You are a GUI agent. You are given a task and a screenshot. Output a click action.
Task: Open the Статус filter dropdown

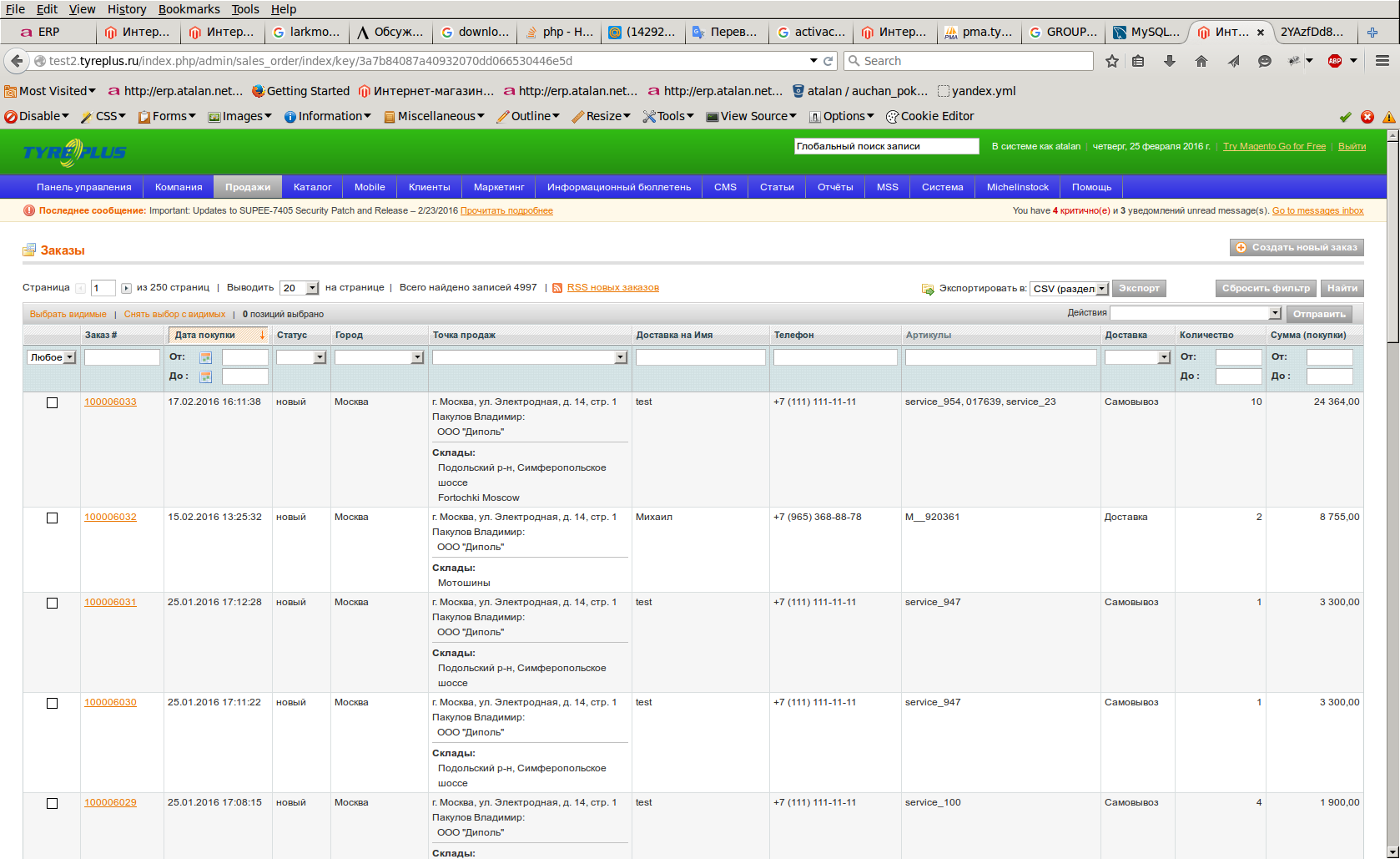(x=301, y=357)
